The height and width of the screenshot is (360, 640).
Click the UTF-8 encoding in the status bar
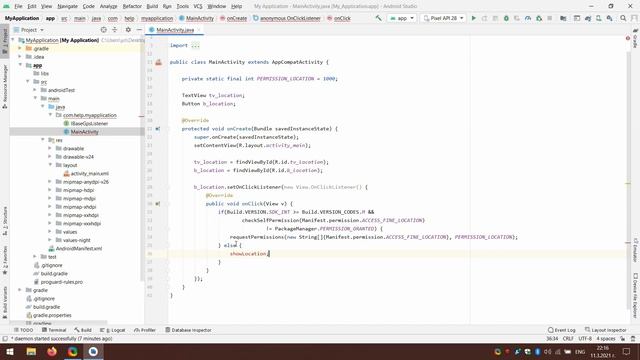point(584,338)
